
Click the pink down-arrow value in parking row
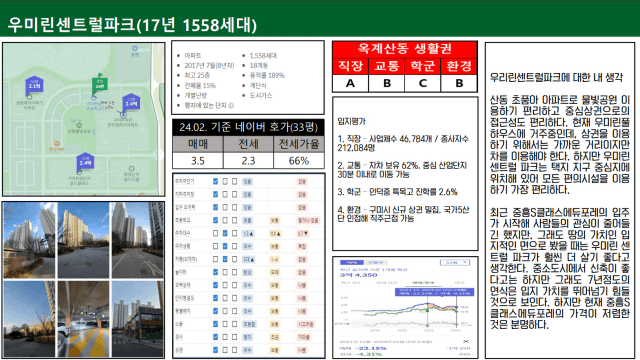[x=302, y=233]
